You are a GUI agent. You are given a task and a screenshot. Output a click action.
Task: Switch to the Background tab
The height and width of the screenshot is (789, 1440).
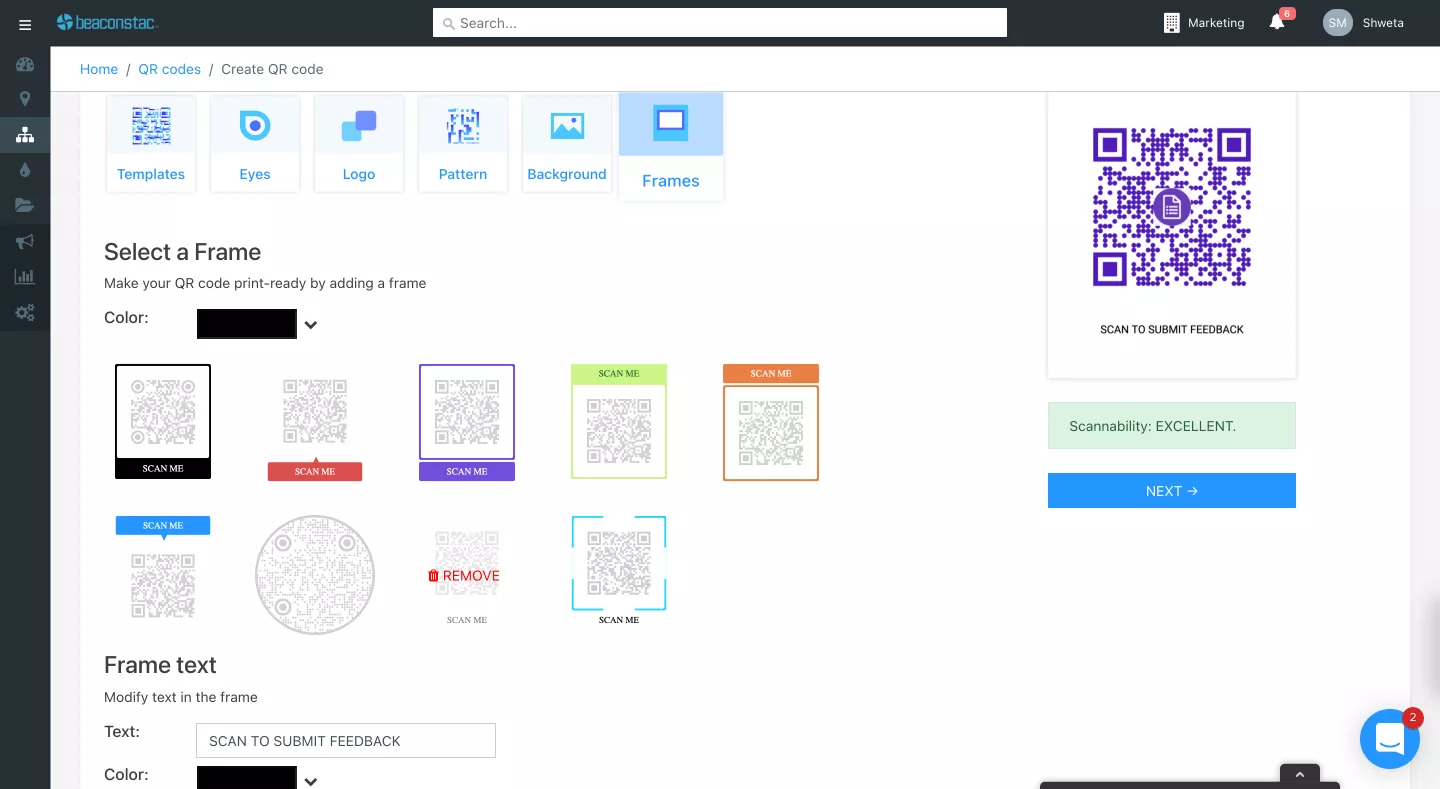(567, 143)
